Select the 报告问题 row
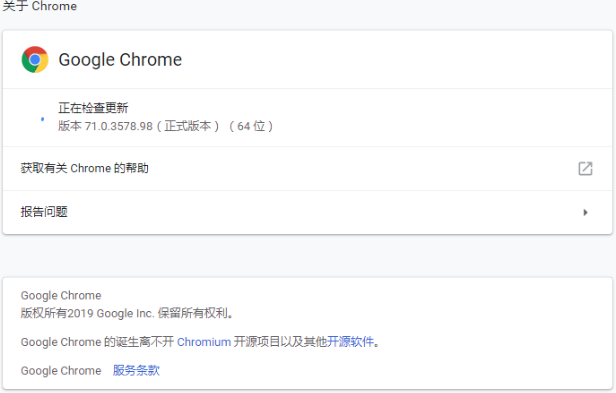The height and width of the screenshot is (393, 616). (x=308, y=213)
